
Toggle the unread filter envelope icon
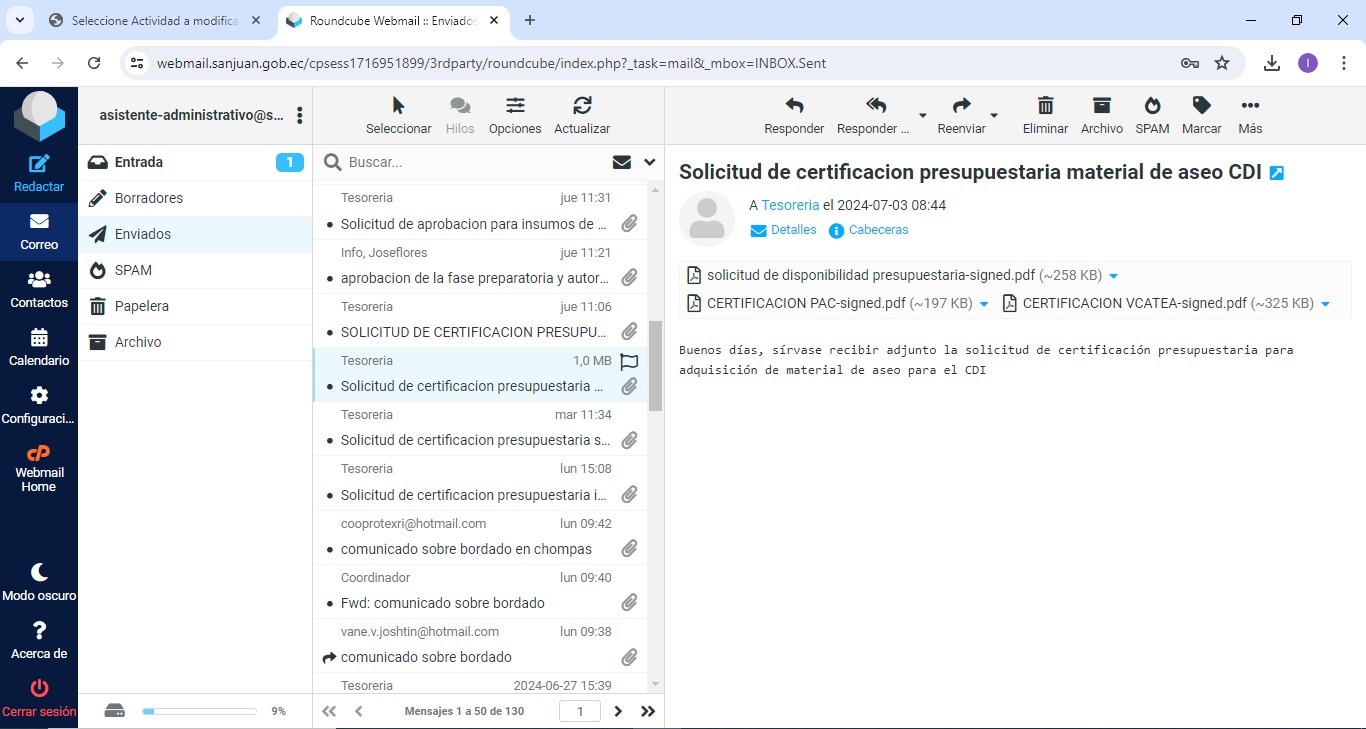pos(622,162)
